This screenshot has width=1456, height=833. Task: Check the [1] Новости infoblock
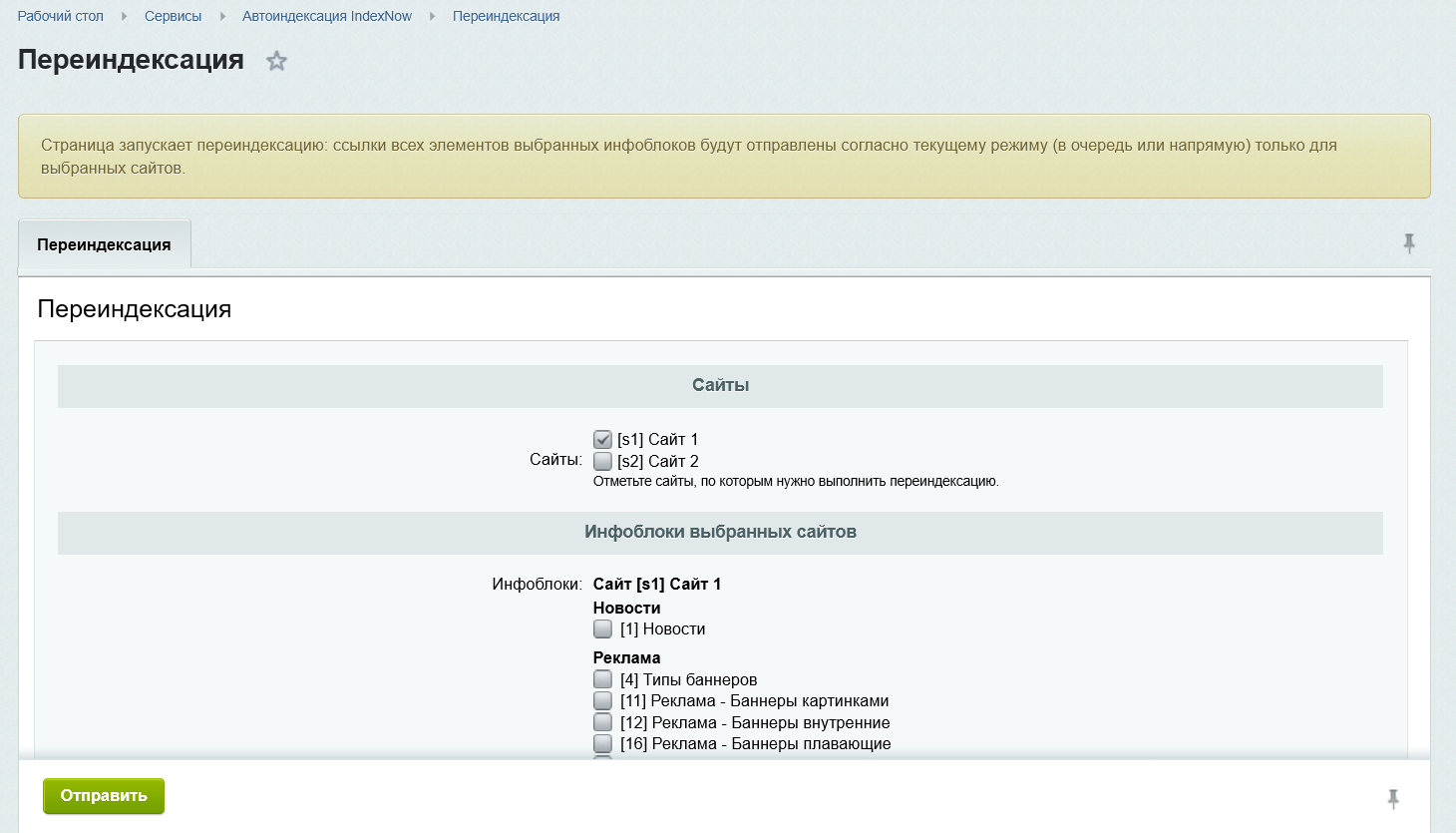[602, 628]
